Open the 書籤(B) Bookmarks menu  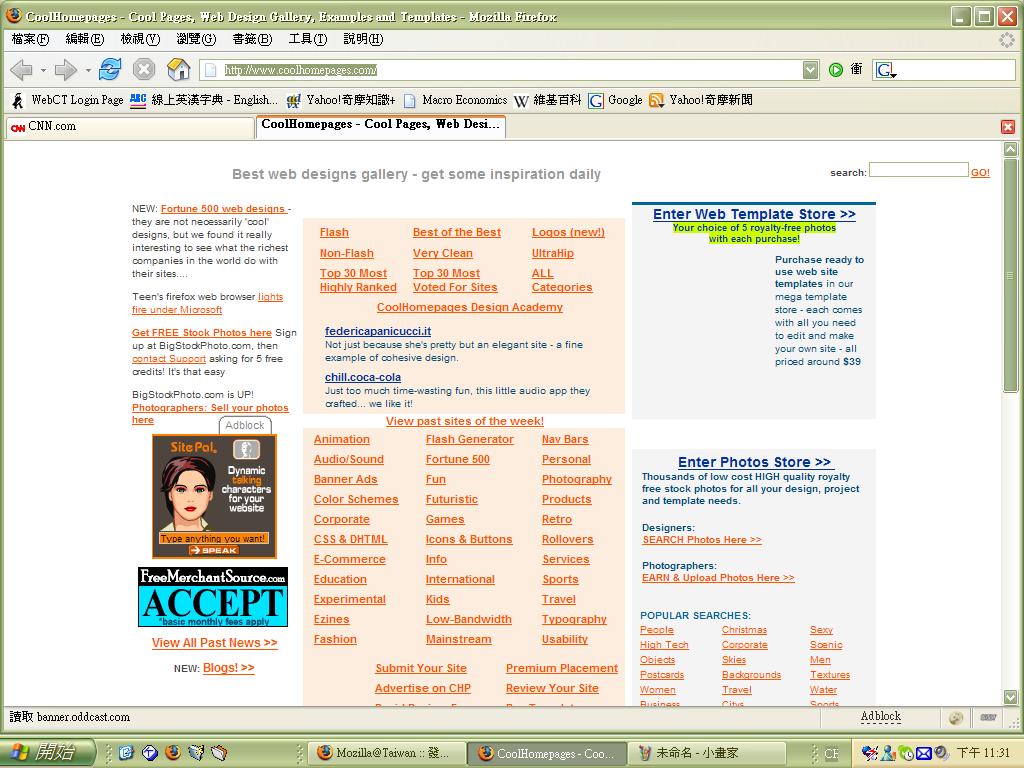[252, 39]
